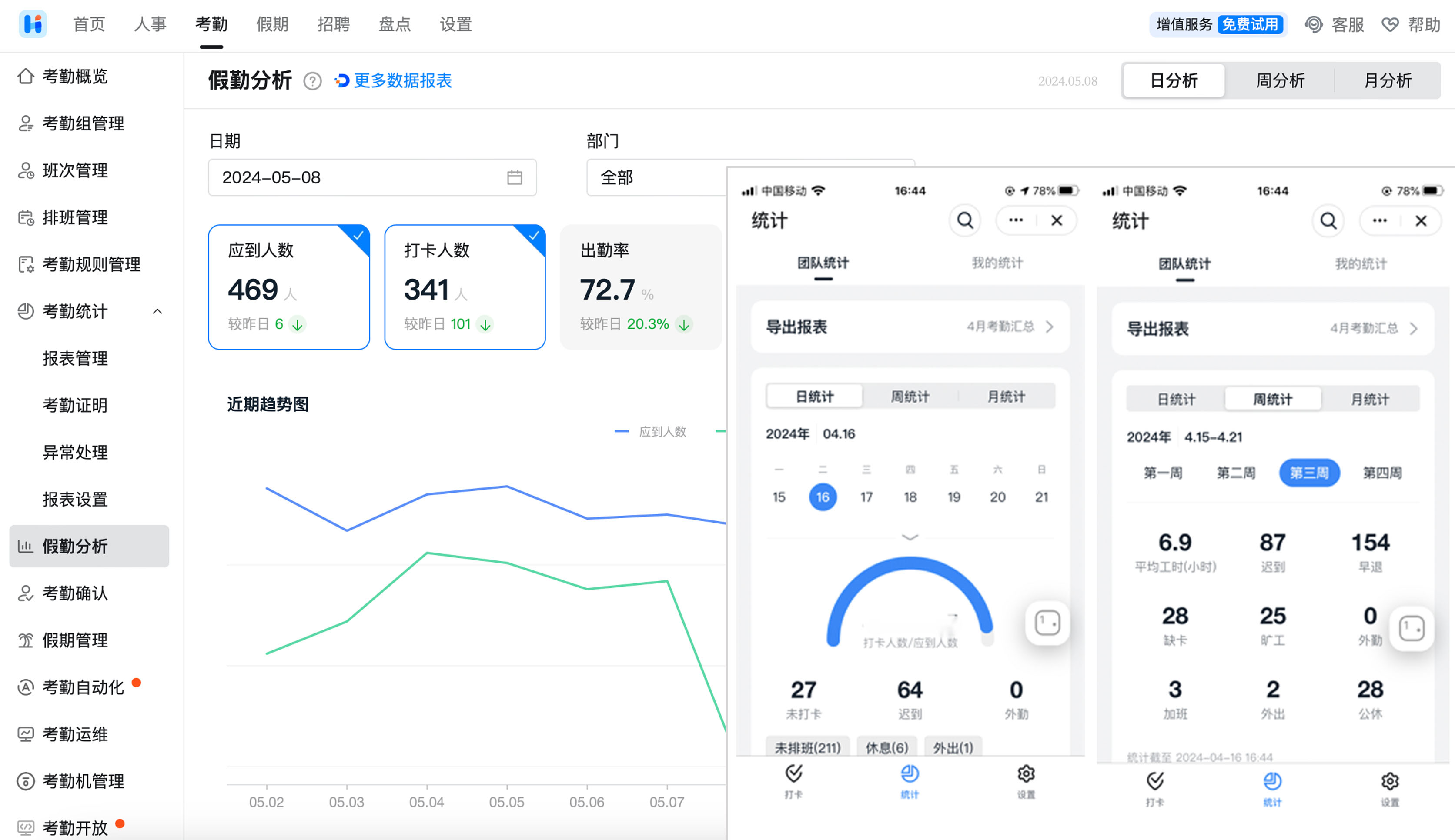Viewport: 1455px width, 840px height.
Task: Click search icon in right phone screen
Action: (1328, 220)
